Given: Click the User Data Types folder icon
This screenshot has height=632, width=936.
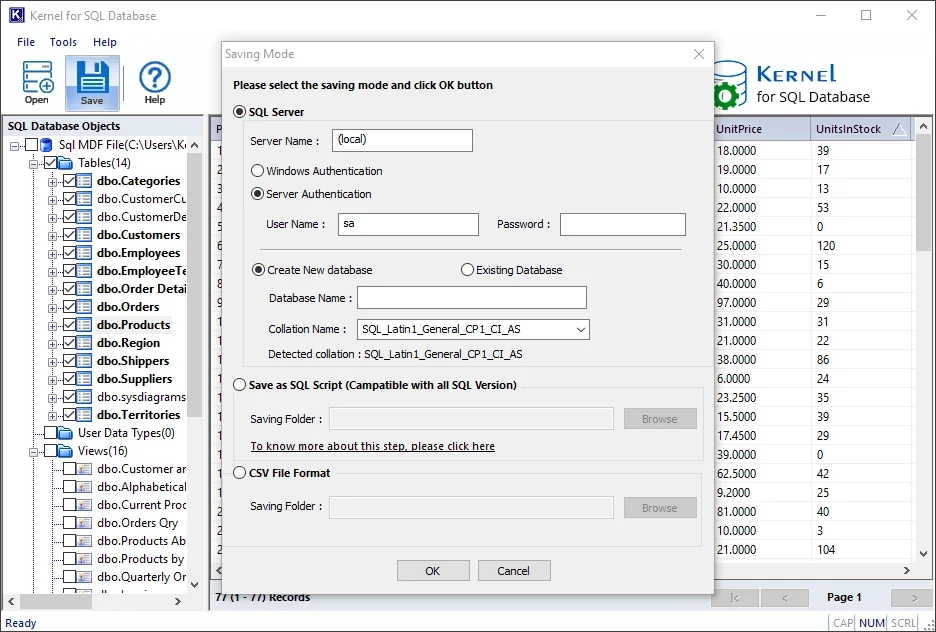Looking at the screenshot, I should (66, 433).
